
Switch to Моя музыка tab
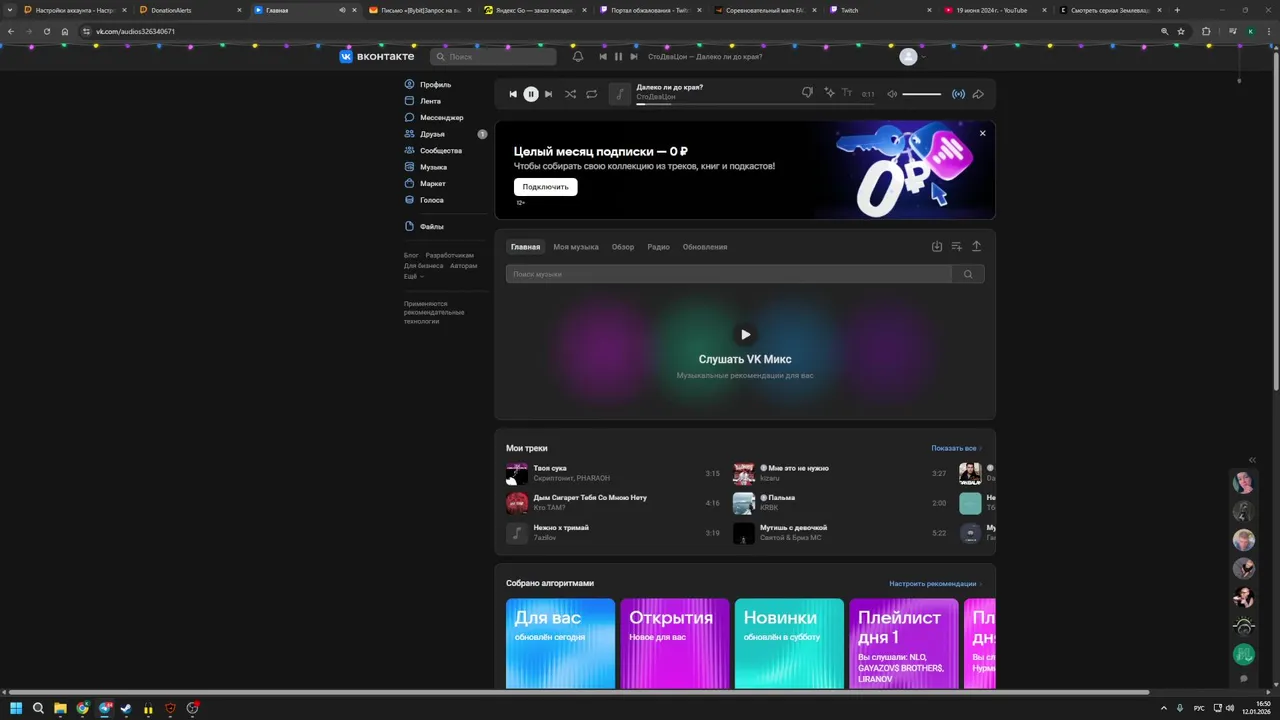[x=576, y=247]
